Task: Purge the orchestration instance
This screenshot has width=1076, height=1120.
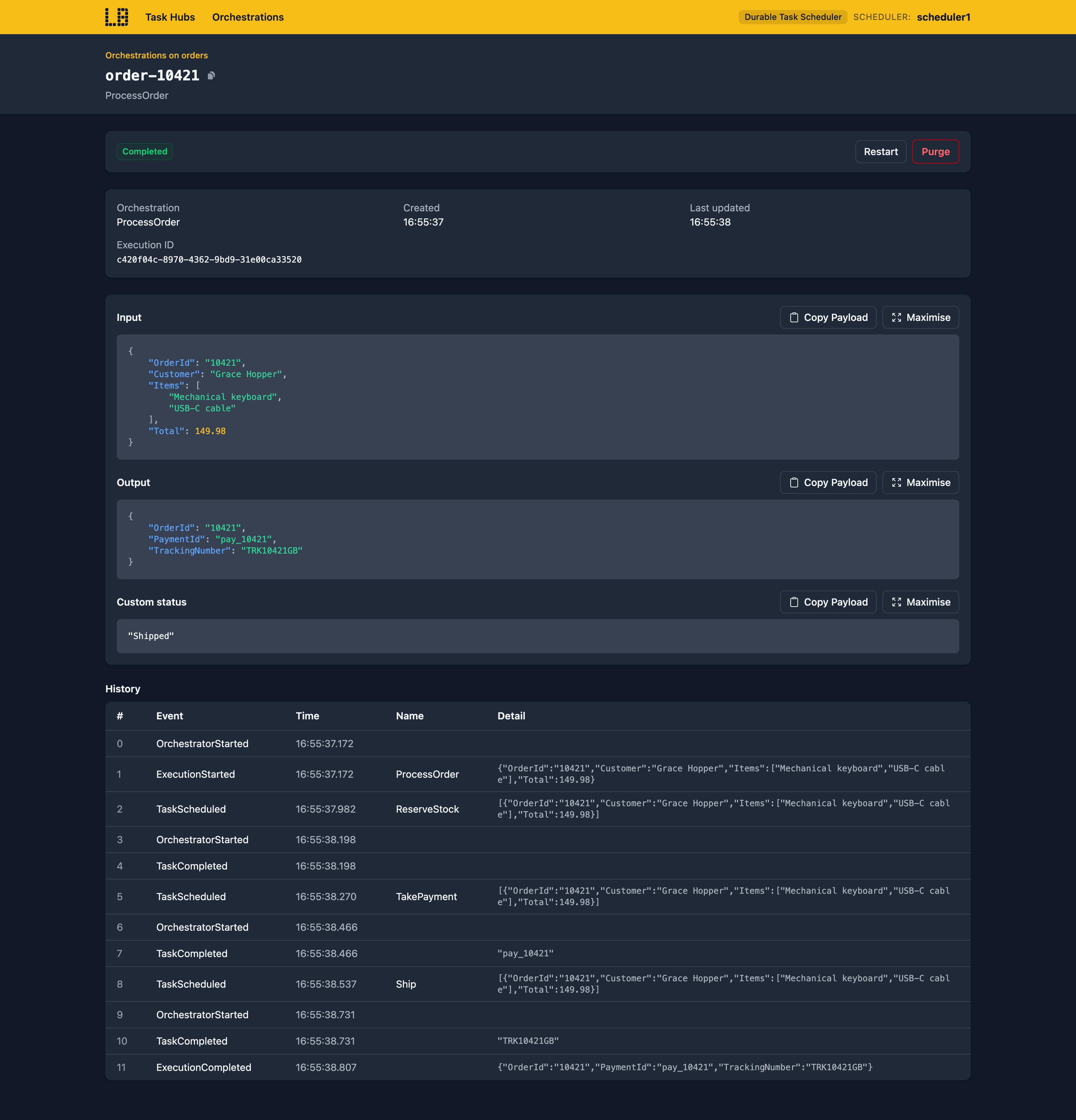Action: click(x=935, y=152)
